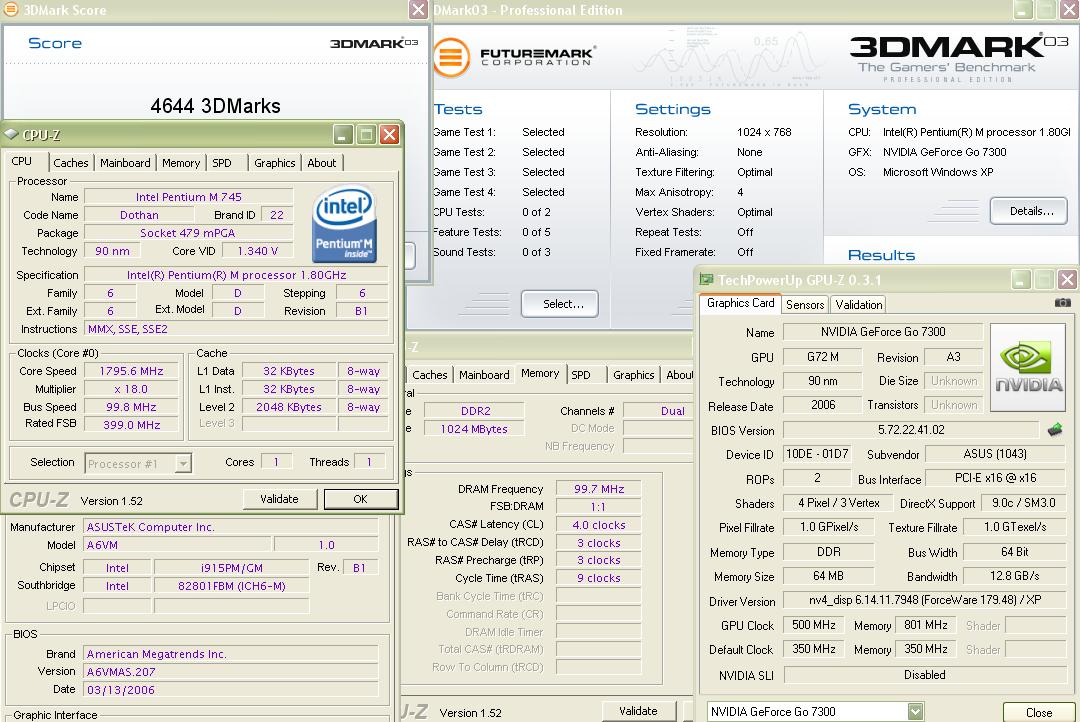Click the BIOS Version field 5.72.22.41.02

click(x=911, y=430)
